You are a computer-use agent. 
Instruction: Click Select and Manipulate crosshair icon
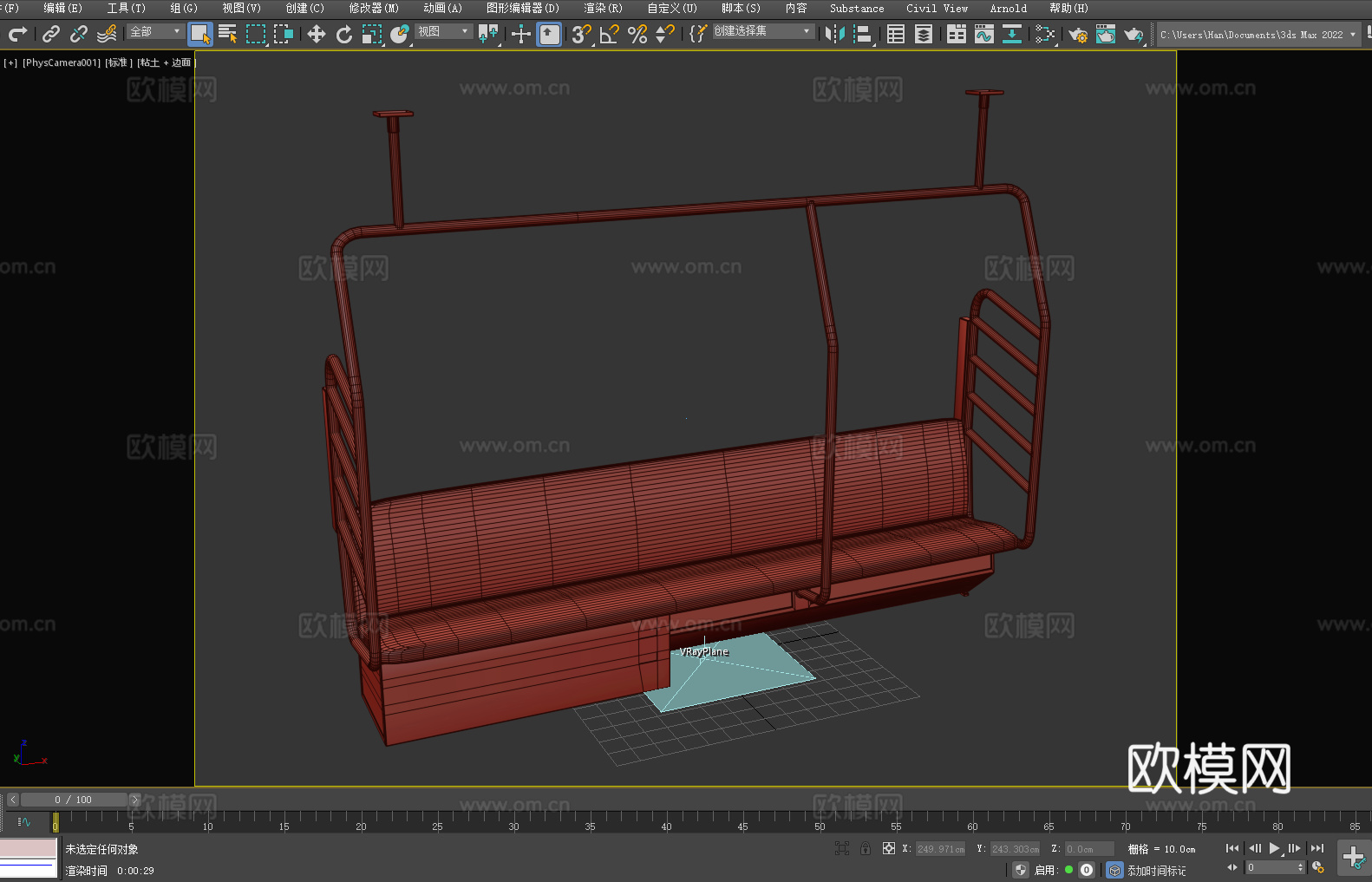coord(521,34)
